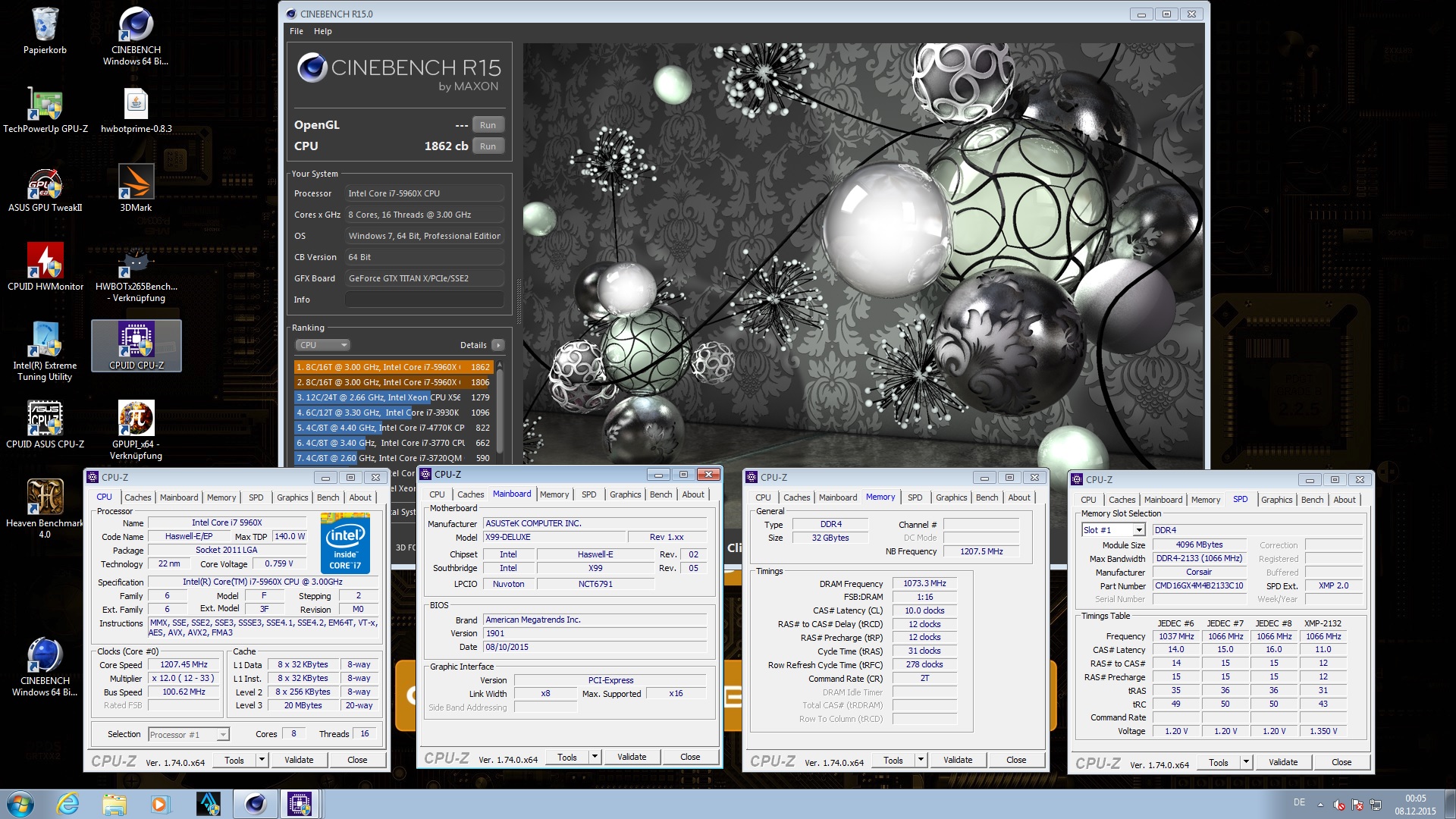Image resolution: width=1456 pixels, height=819 pixels.
Task: Click Cinebench panel splitter grip handle
Action: tap(519, 301)
